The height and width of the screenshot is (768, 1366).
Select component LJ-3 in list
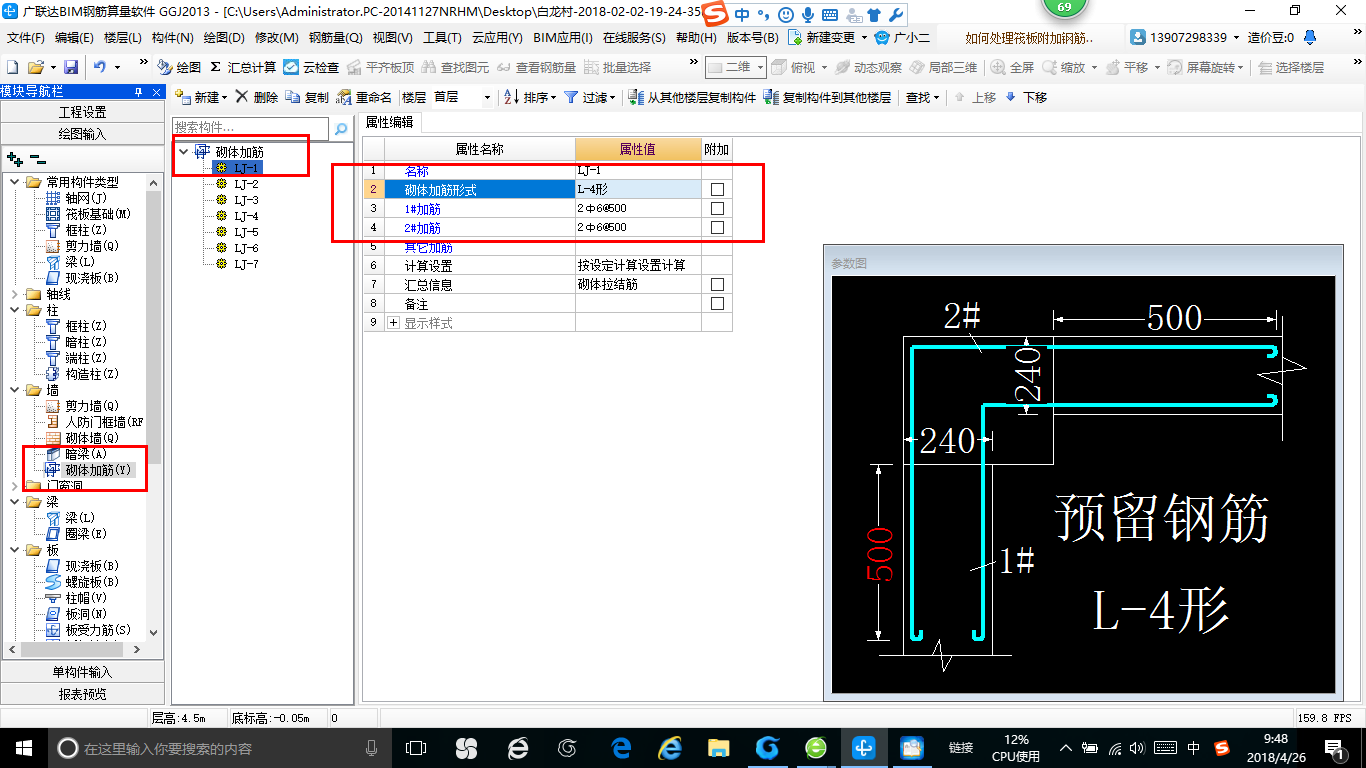[x=246, y=200]
